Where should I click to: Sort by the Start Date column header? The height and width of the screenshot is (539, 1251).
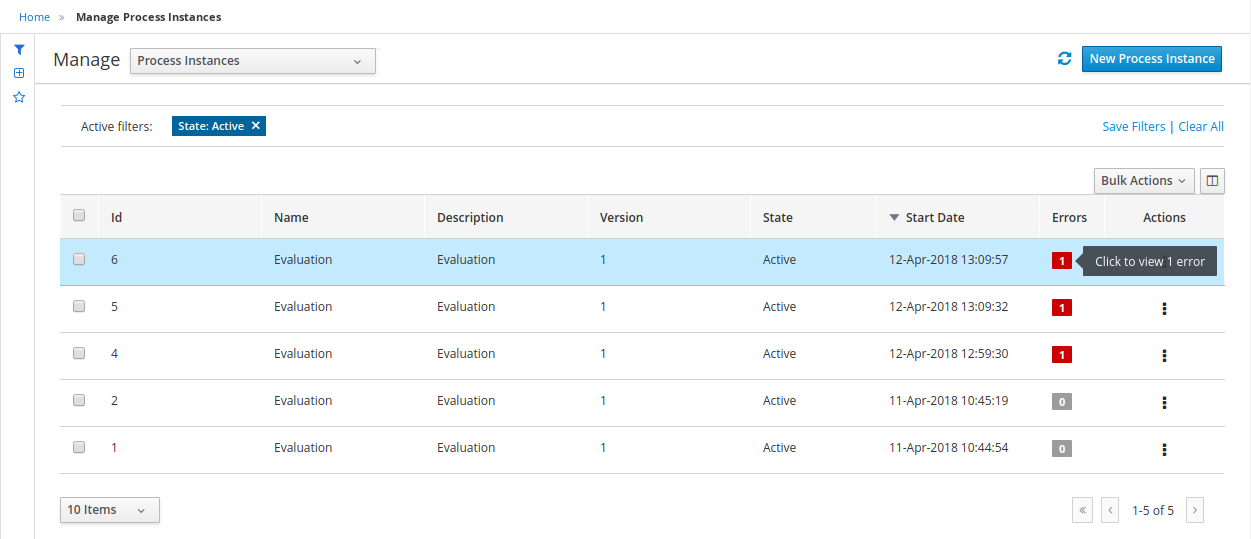(x=934, y=217)
